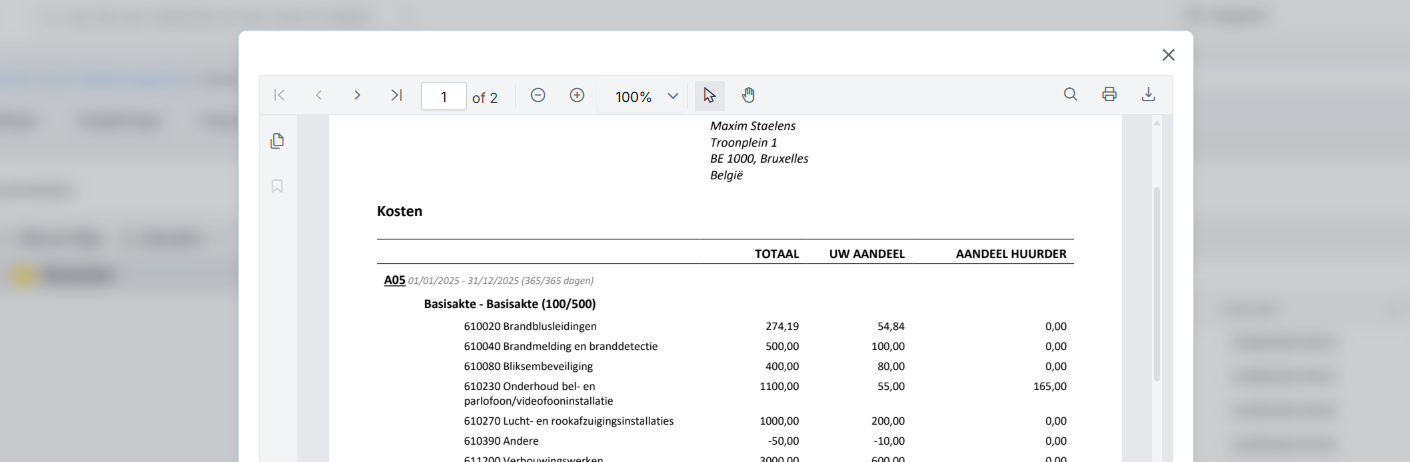Open the bookmarks sidebar panel

coord(277,186)
